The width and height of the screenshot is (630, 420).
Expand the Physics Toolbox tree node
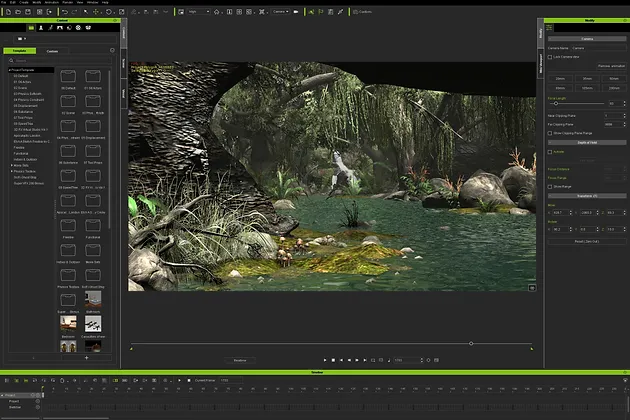(11, 172)
